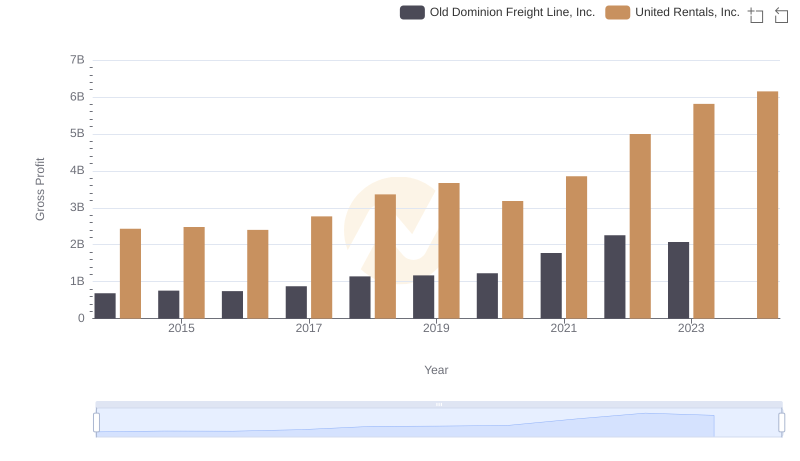The image size is (800, 461).
Task: Click the 3B y-axis label
Action: pyautogui.click(x=78, y=208)
